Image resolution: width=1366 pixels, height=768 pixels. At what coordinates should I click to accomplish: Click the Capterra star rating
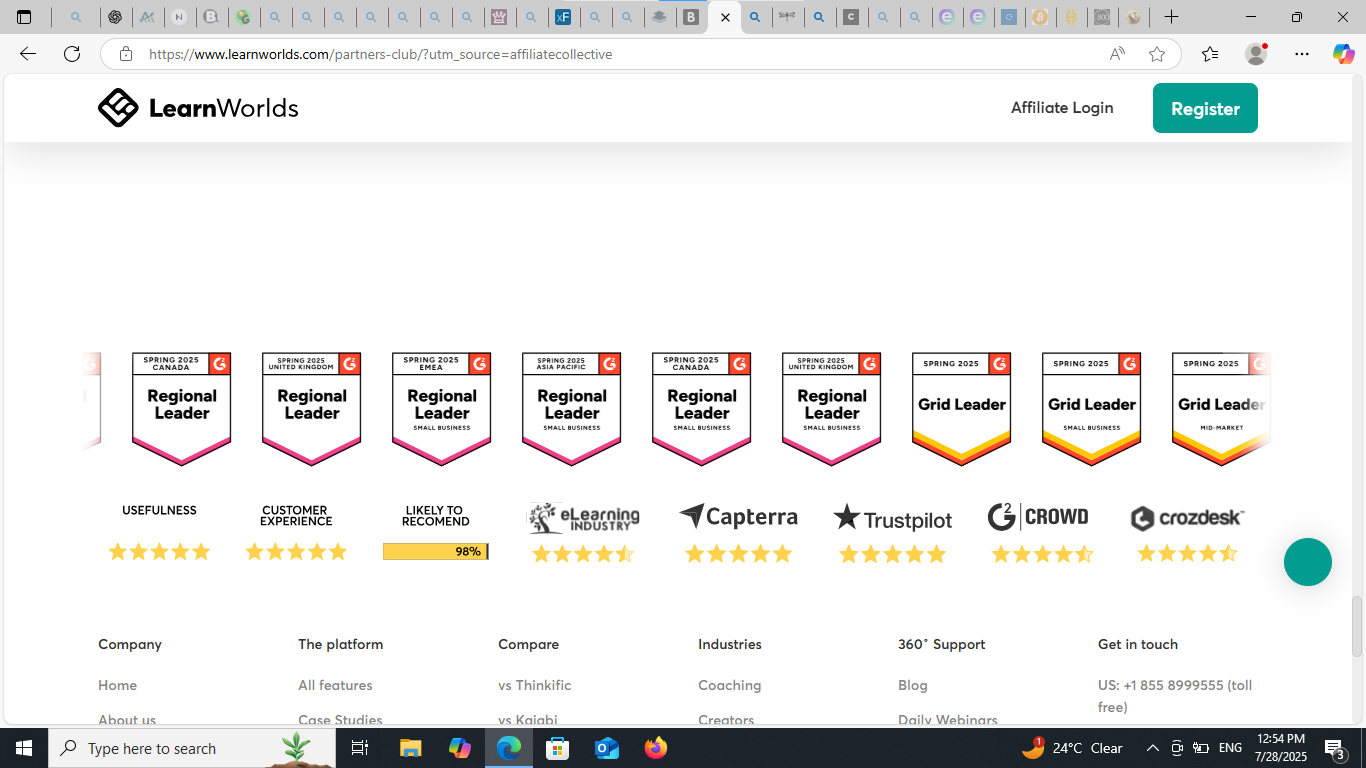coord(739,554)
